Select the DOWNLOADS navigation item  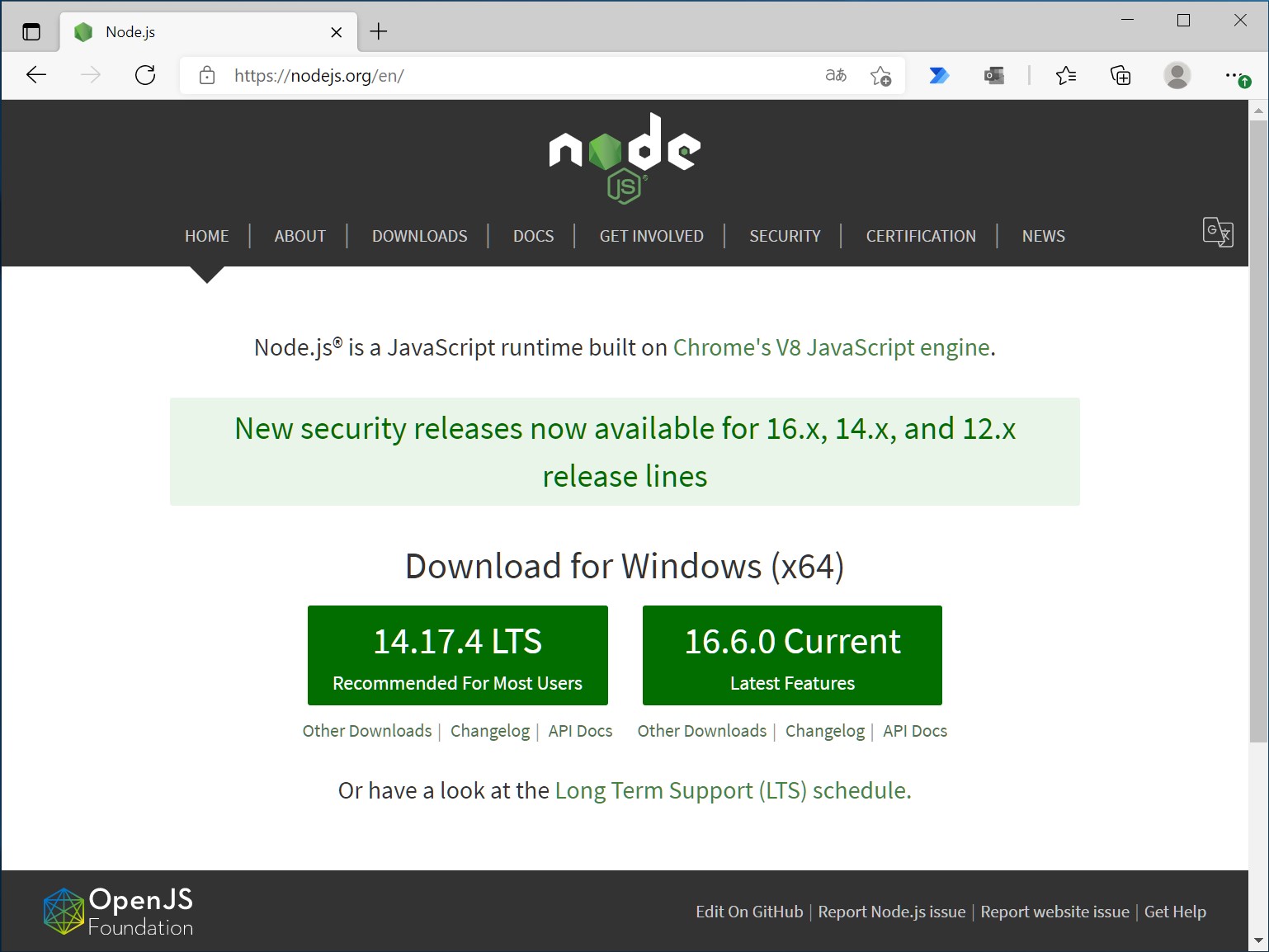(x=419, y=236)
